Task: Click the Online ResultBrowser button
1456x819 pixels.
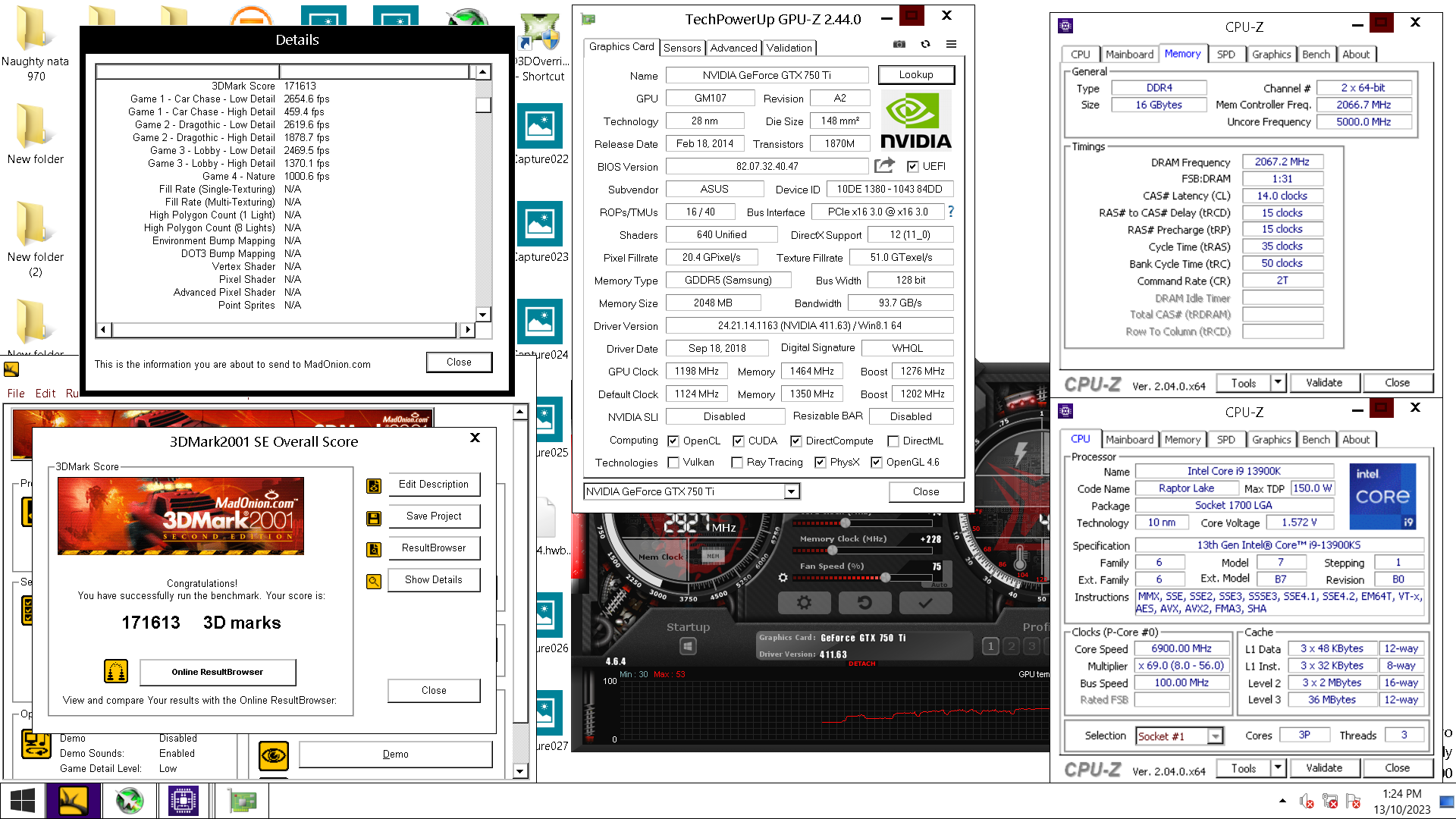Action: (218, 672)
